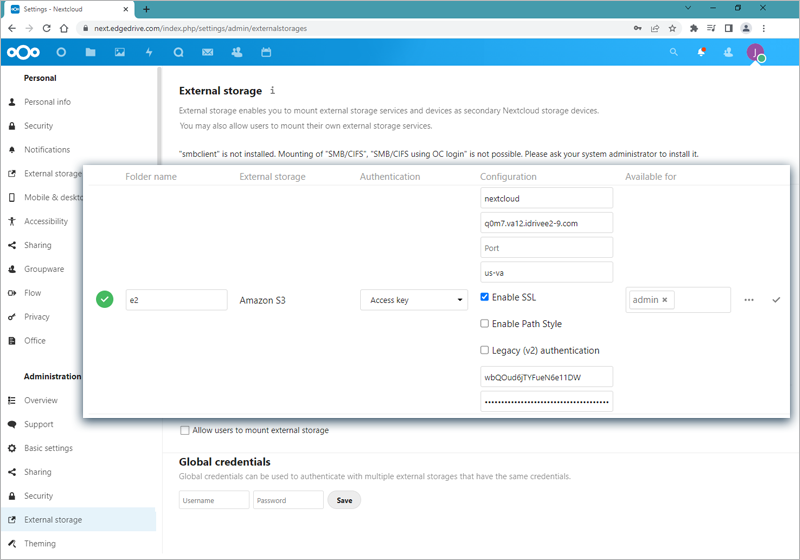Screen dimensions: 800x560
Task: Open the tab search chevron in title bar
Action: (688, 8)
